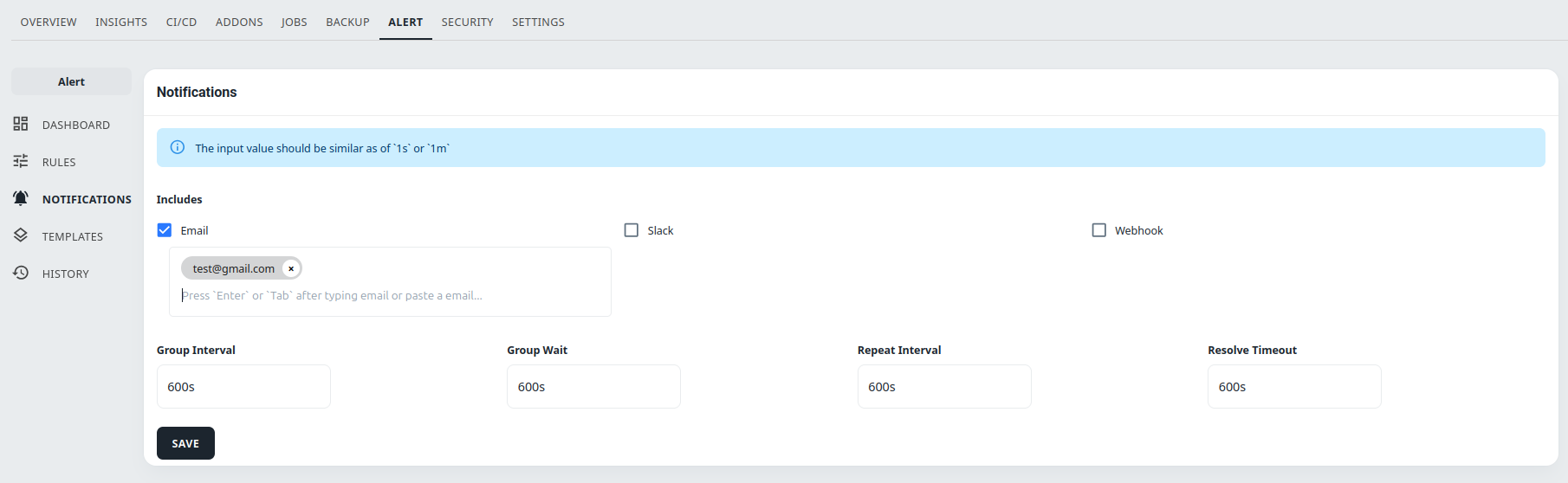The width and height of the screenshot is (1568, 483).
Task: Click the info icon in blue banner
Action: click(178, 147)
